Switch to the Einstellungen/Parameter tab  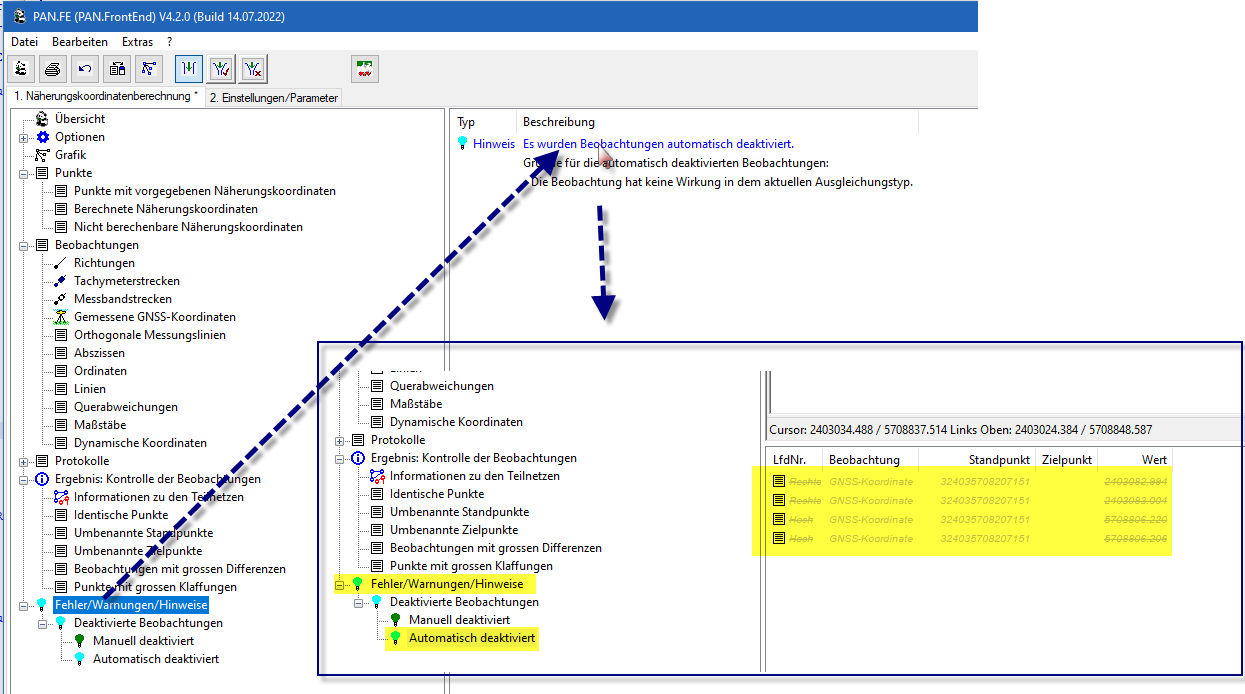273,98
